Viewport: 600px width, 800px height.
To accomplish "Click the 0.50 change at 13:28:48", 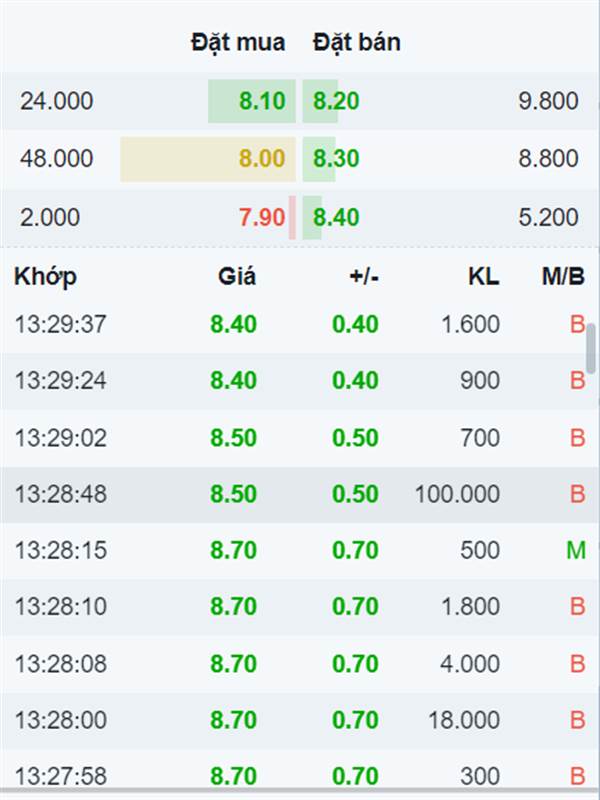I will coord(356,494).
